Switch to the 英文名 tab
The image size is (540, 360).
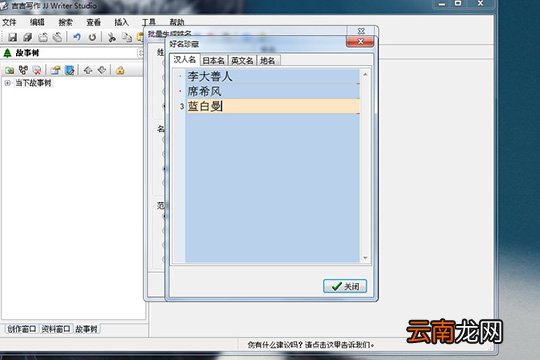[242, 61]
